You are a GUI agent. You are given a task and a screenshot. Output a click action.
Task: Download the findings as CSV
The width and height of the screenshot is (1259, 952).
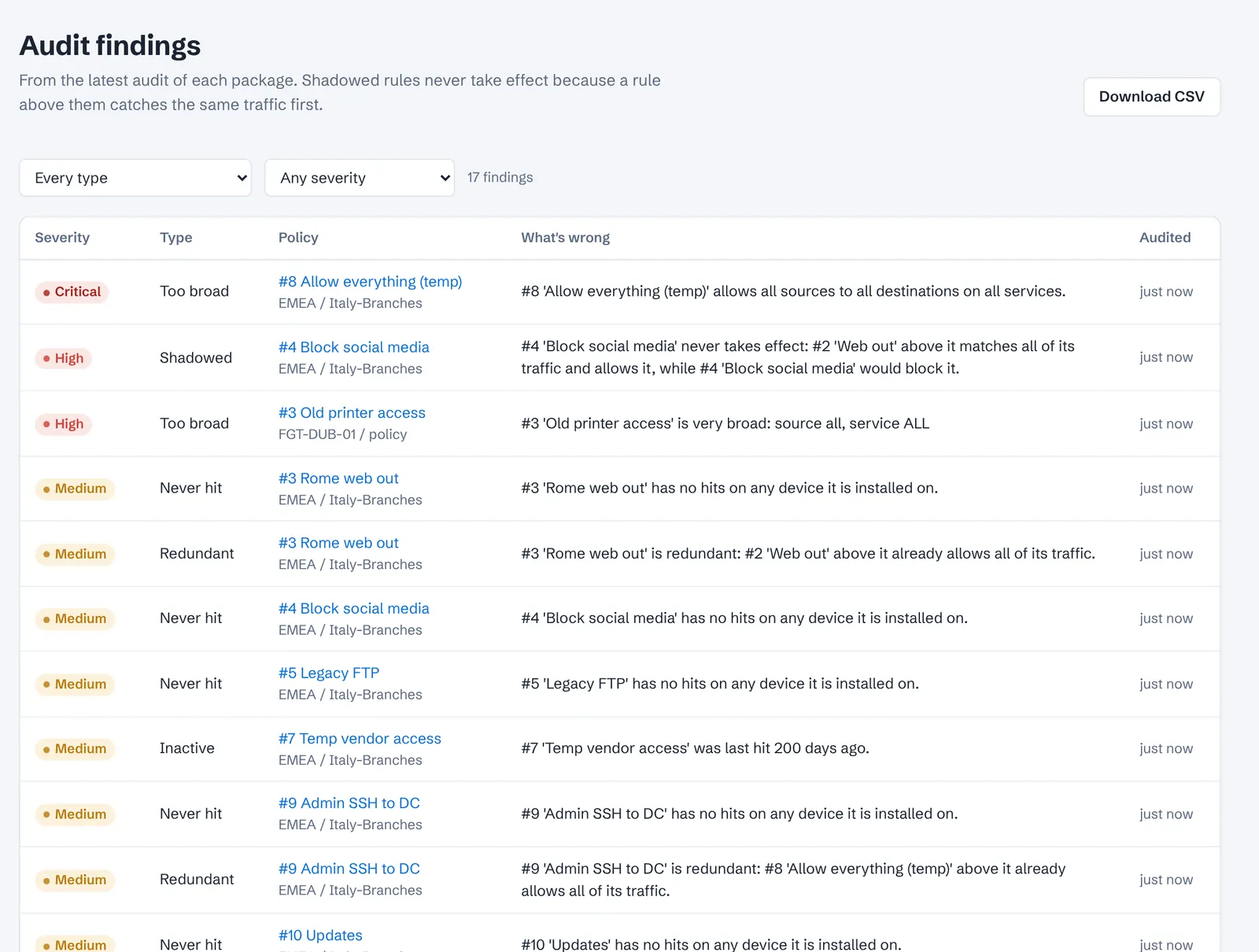(1151, 97)
